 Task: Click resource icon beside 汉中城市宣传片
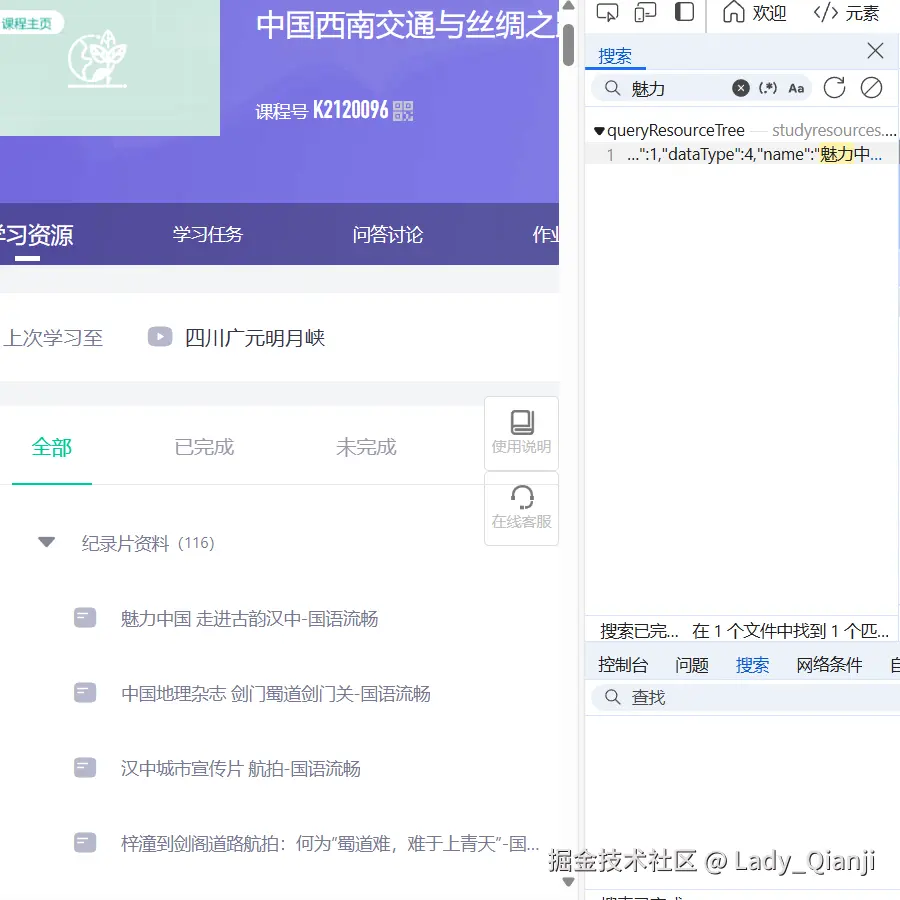coord(85,767)
